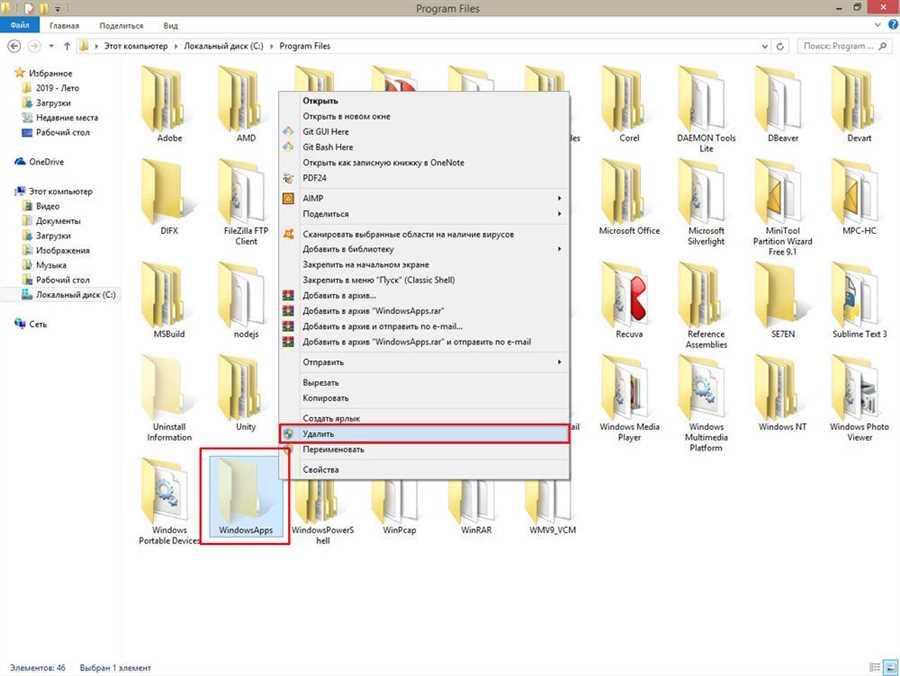Choose Добавить в архив "WindowsApps.rar"
This screenshot has height=676, width=900.
point(424,310)
